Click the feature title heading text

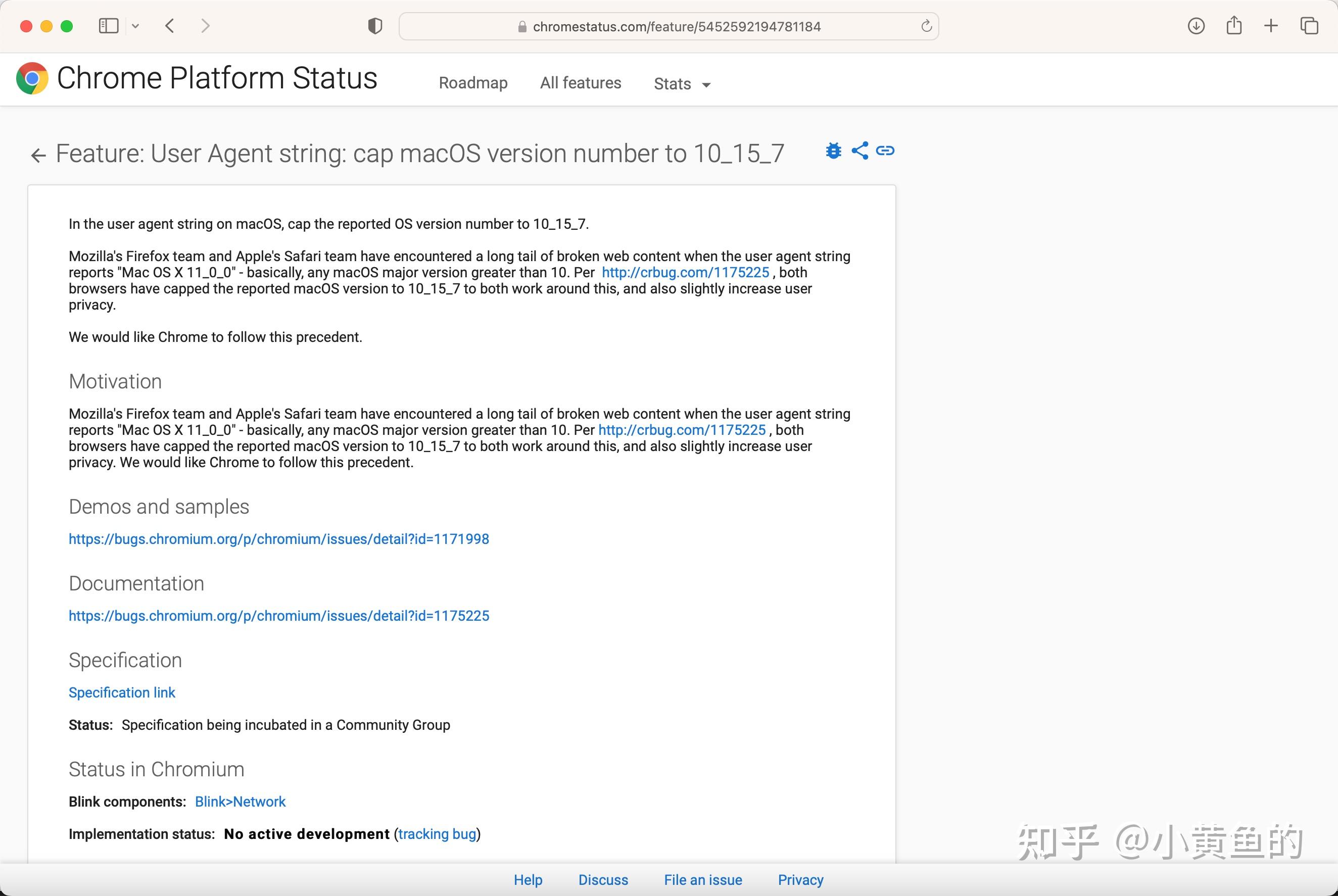(420, 154)
